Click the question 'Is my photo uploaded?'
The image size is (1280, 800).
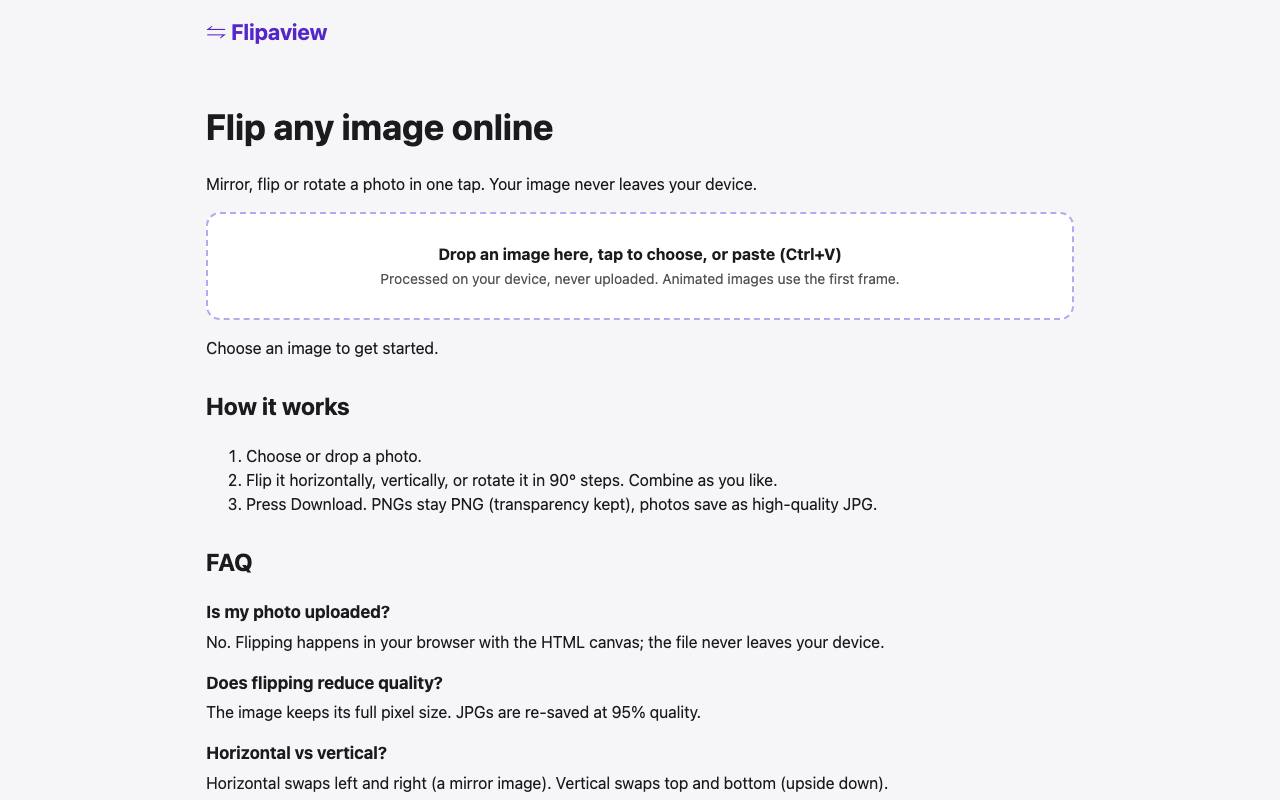click(x=298, y=612)
